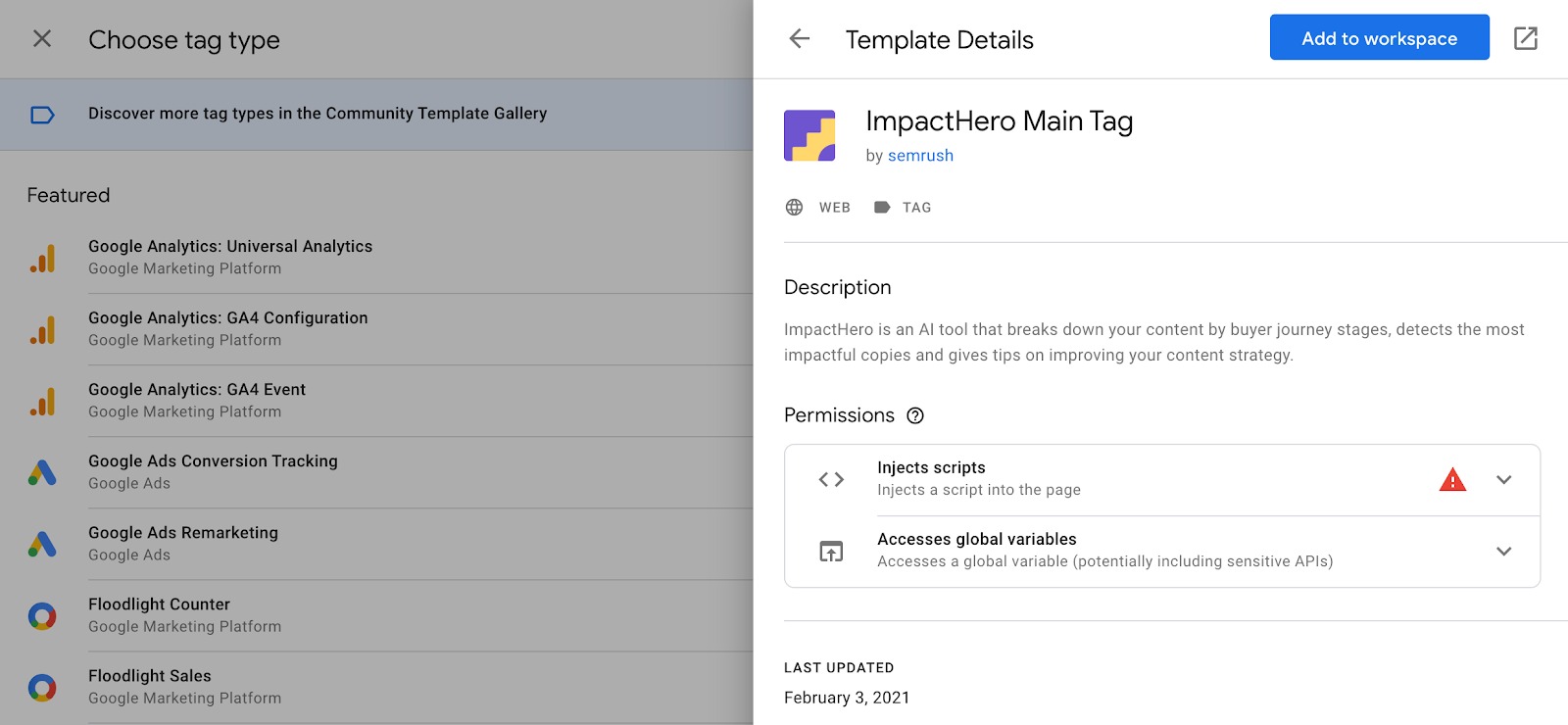Screen dimensions: 1568x725
Task: Close the Choose tag type panel
Action: click(x=42, y=38)
